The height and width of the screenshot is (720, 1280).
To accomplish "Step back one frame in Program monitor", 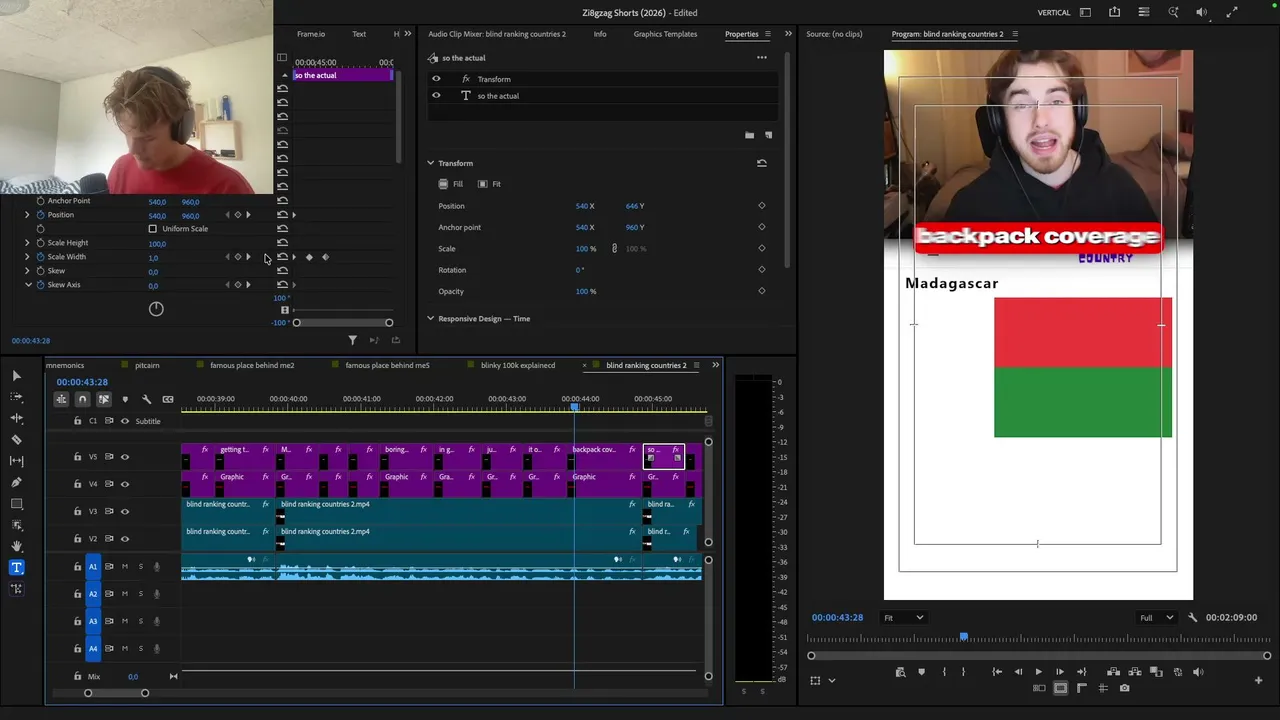I will pyautogui.click(x=1018, y=673).
